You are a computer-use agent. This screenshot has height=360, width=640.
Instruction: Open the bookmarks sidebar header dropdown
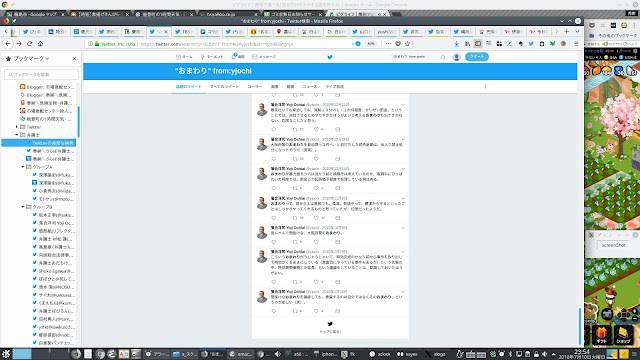[x=31, y=59]
